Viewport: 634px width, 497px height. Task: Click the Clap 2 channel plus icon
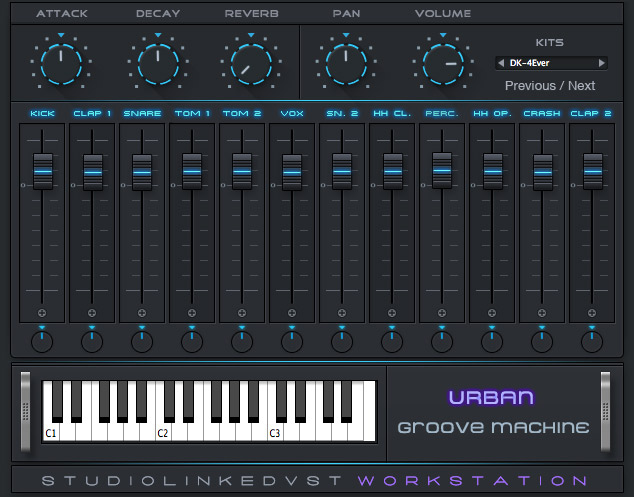tap(592, 313)
